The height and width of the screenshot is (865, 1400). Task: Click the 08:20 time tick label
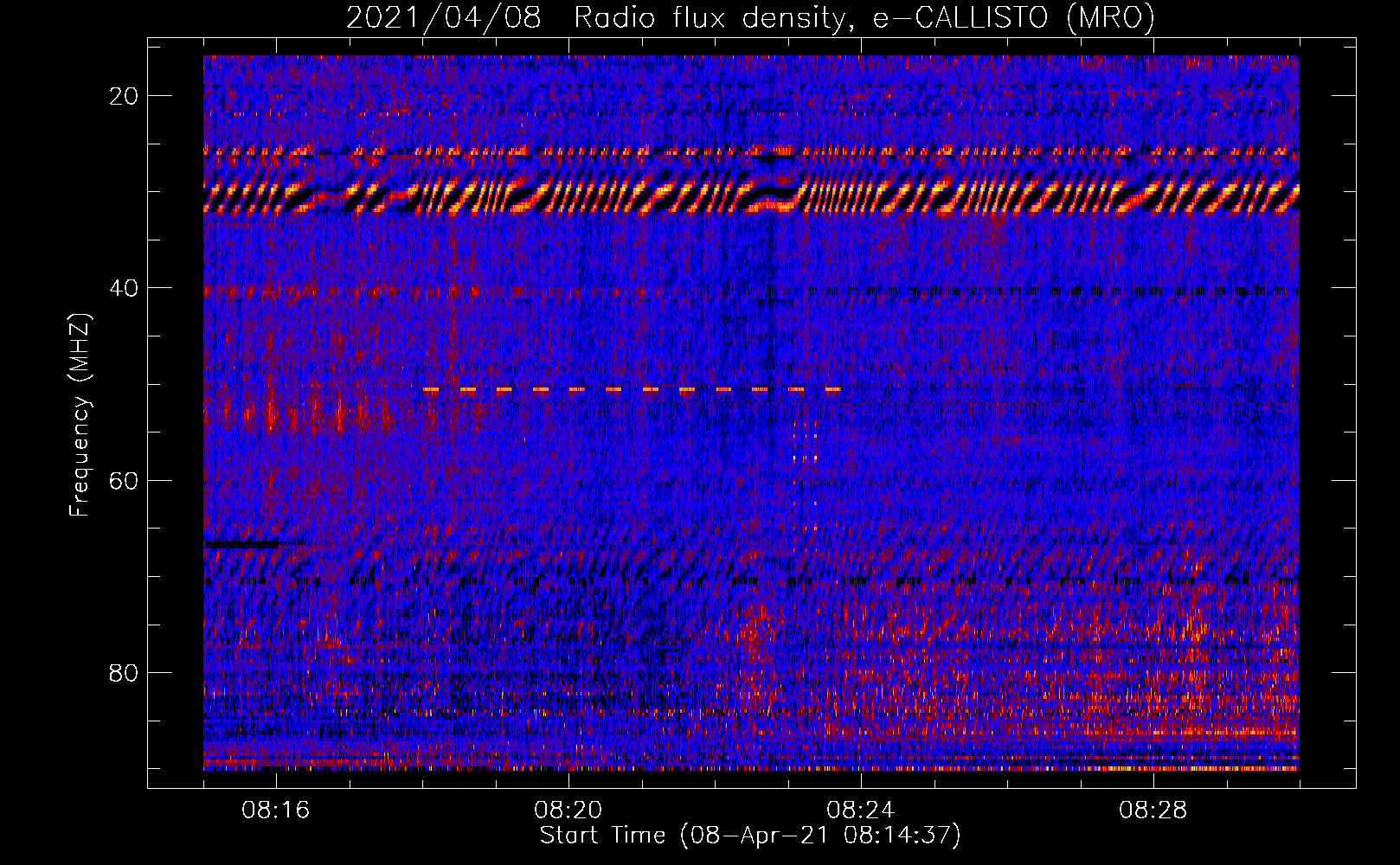568,810
